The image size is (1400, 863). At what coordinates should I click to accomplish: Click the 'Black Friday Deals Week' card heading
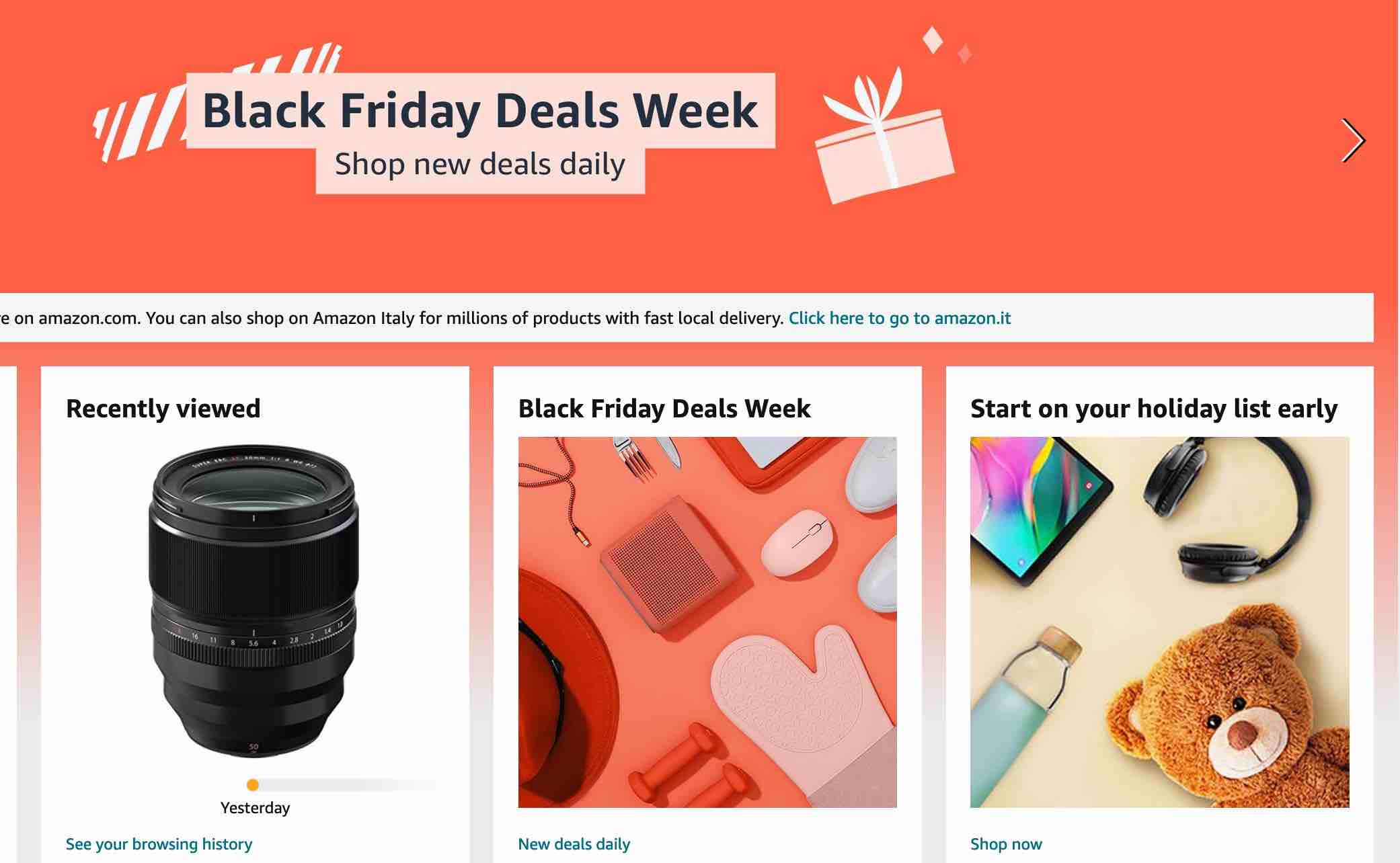click(664, 409)
